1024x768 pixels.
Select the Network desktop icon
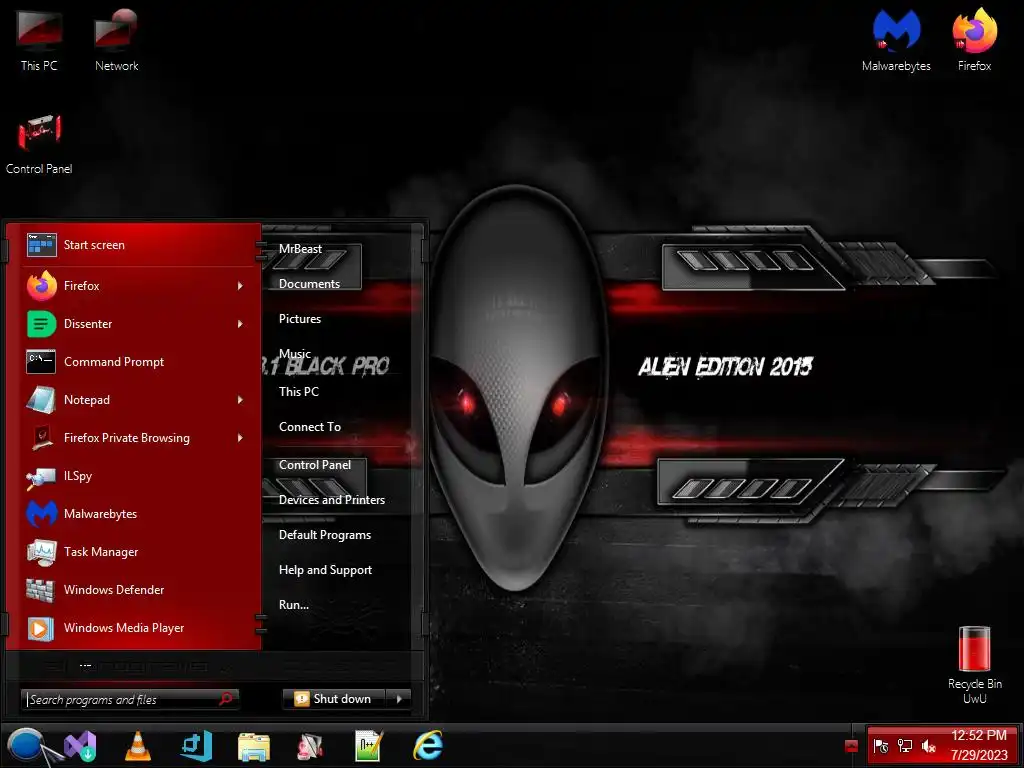pyautogui.click(x=116, y=40)
